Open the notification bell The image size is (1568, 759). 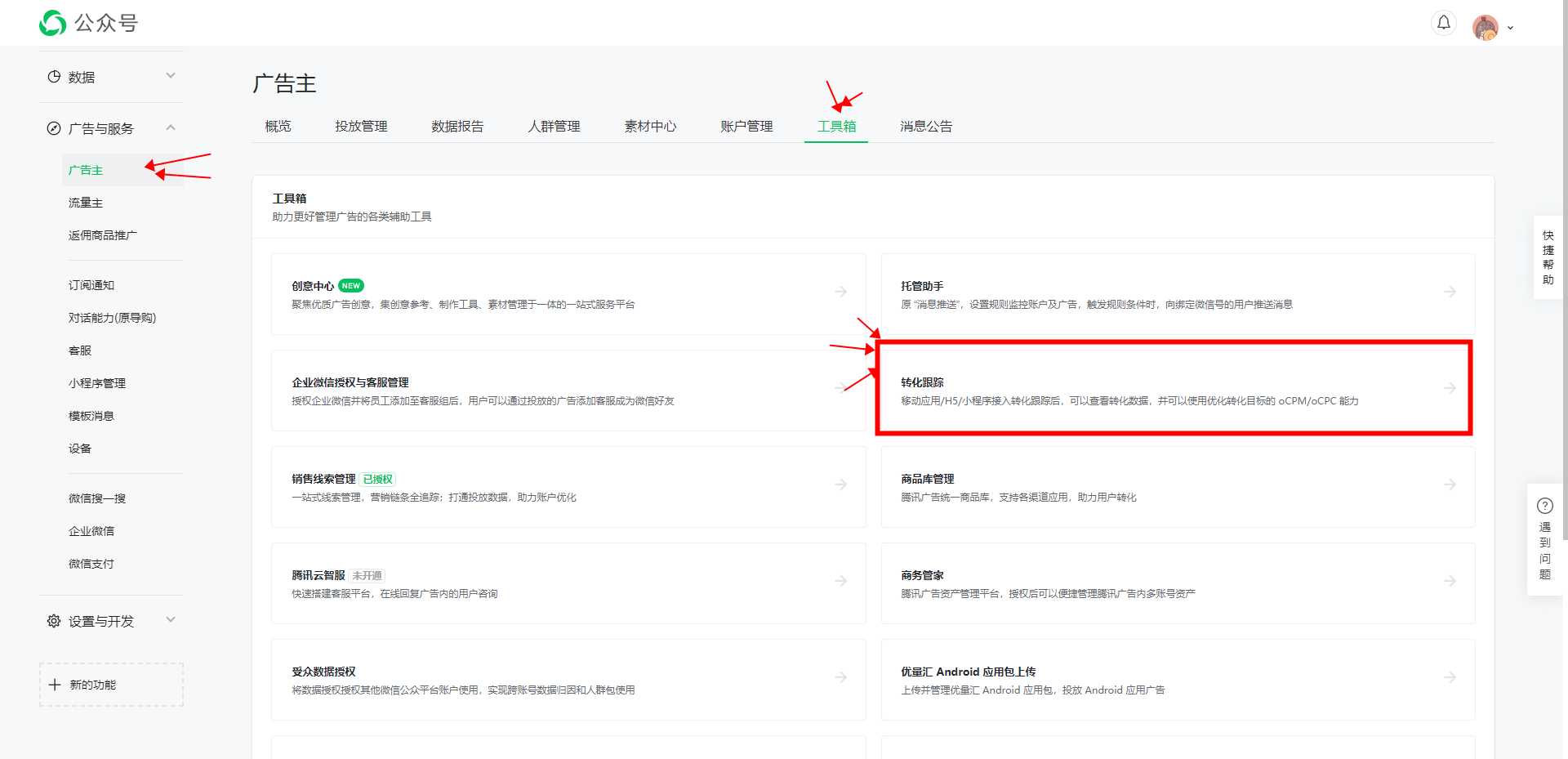click(x=1444, y=23)
